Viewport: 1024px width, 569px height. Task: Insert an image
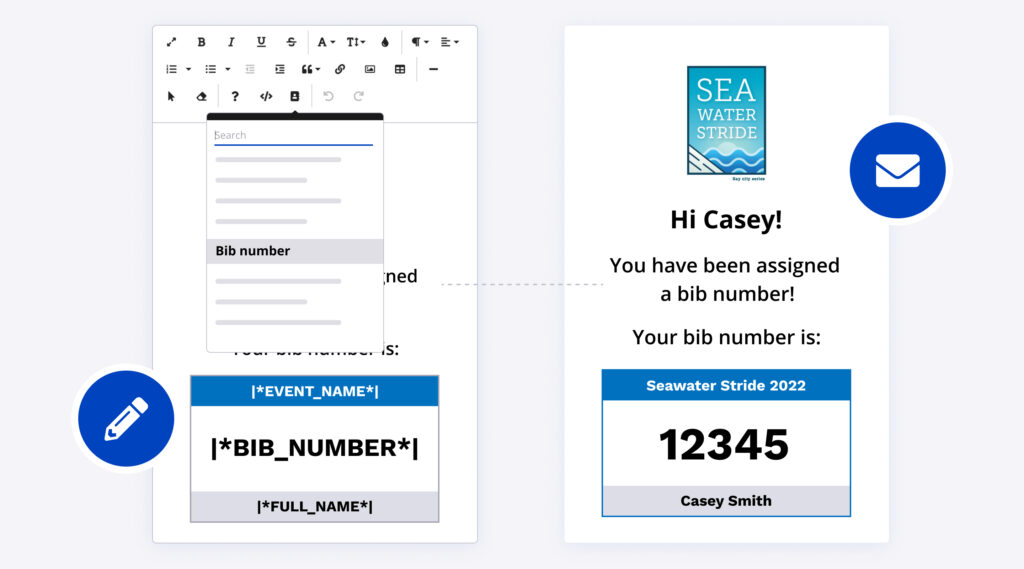pos(370,69)
